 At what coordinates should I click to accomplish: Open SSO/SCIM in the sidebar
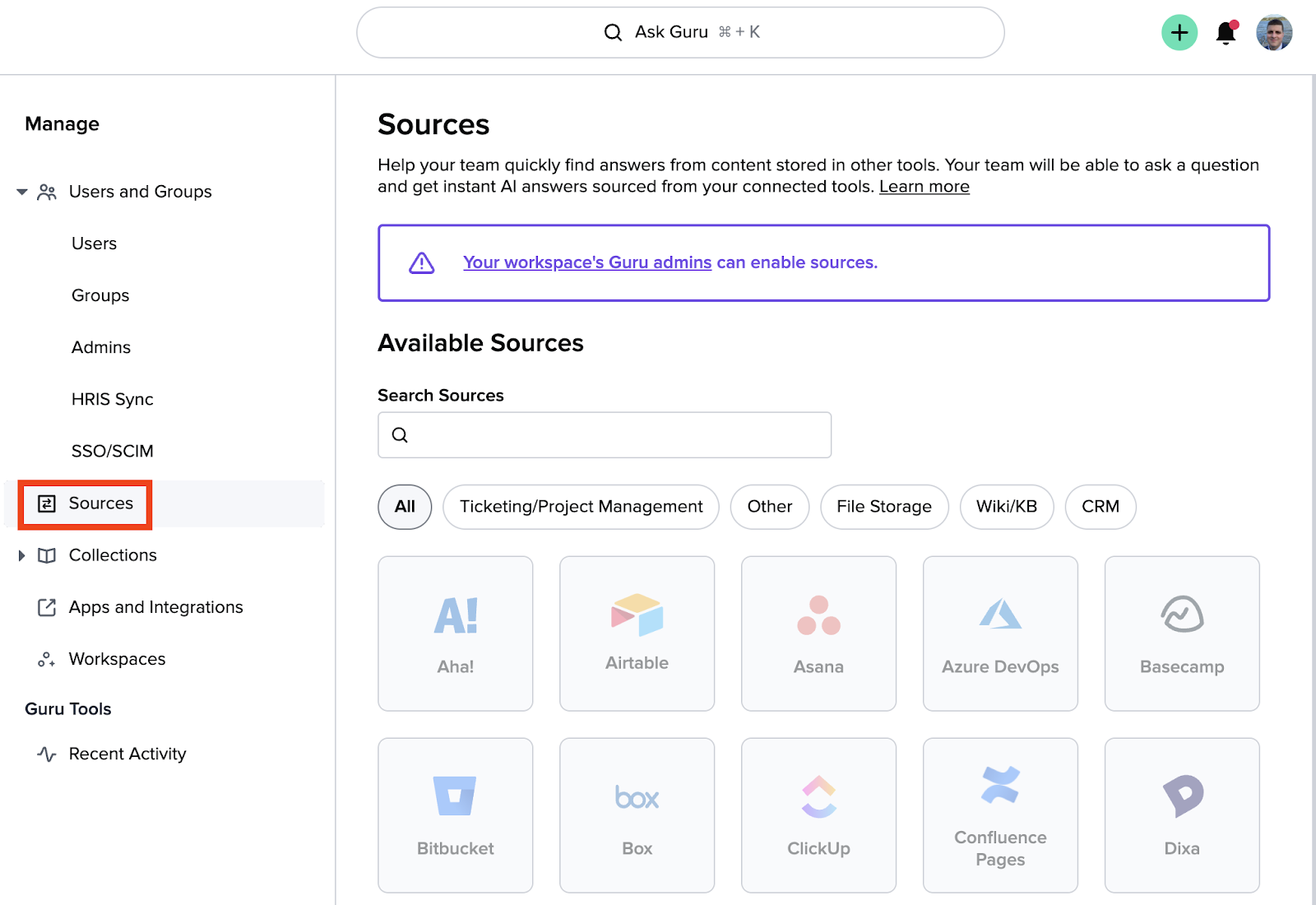click(x=113, y=451)
